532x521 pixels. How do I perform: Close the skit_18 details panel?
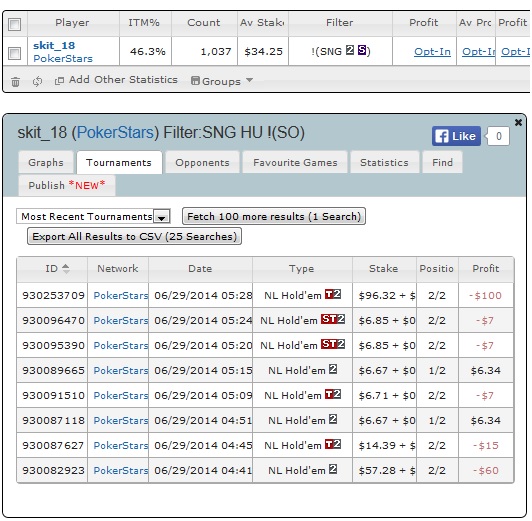pos(518,122)
